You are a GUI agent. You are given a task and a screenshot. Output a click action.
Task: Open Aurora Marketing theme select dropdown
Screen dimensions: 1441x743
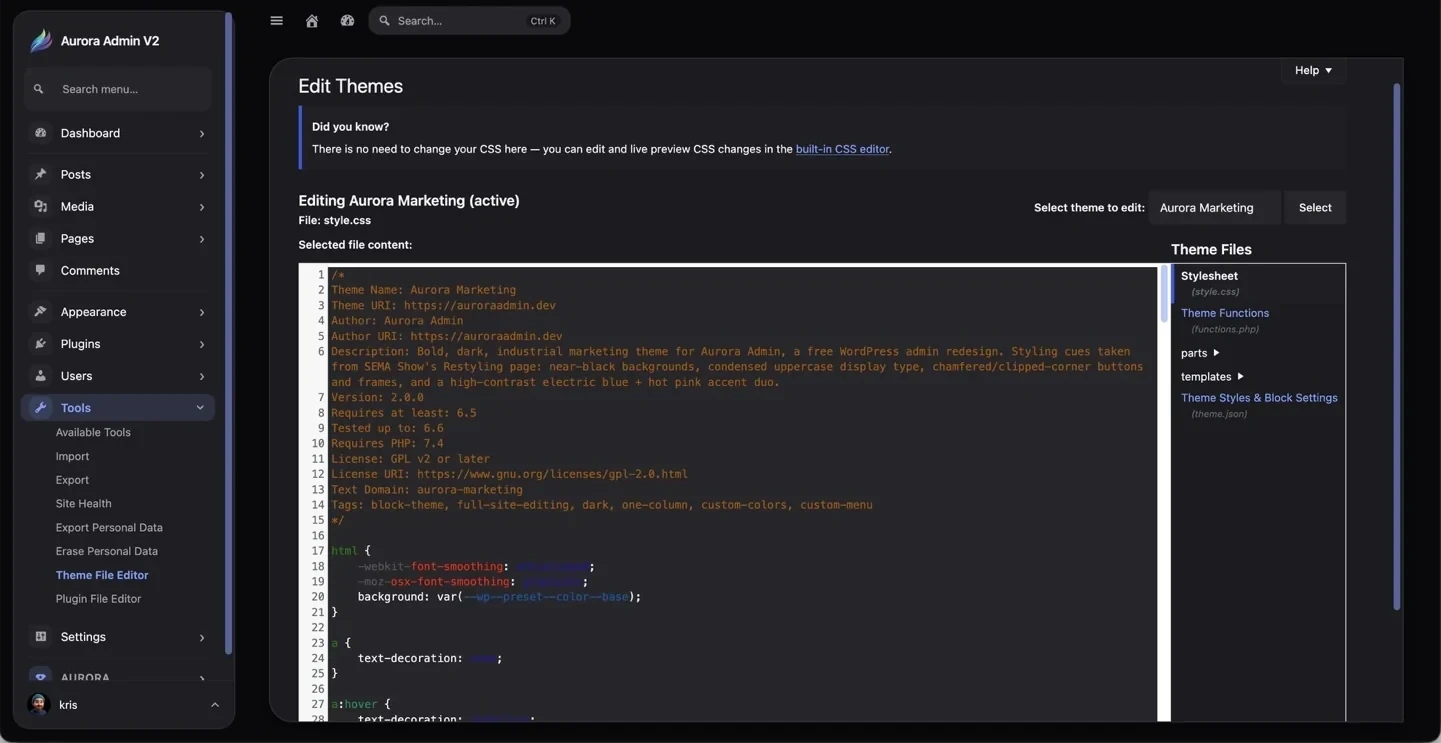coord(1214,208)
